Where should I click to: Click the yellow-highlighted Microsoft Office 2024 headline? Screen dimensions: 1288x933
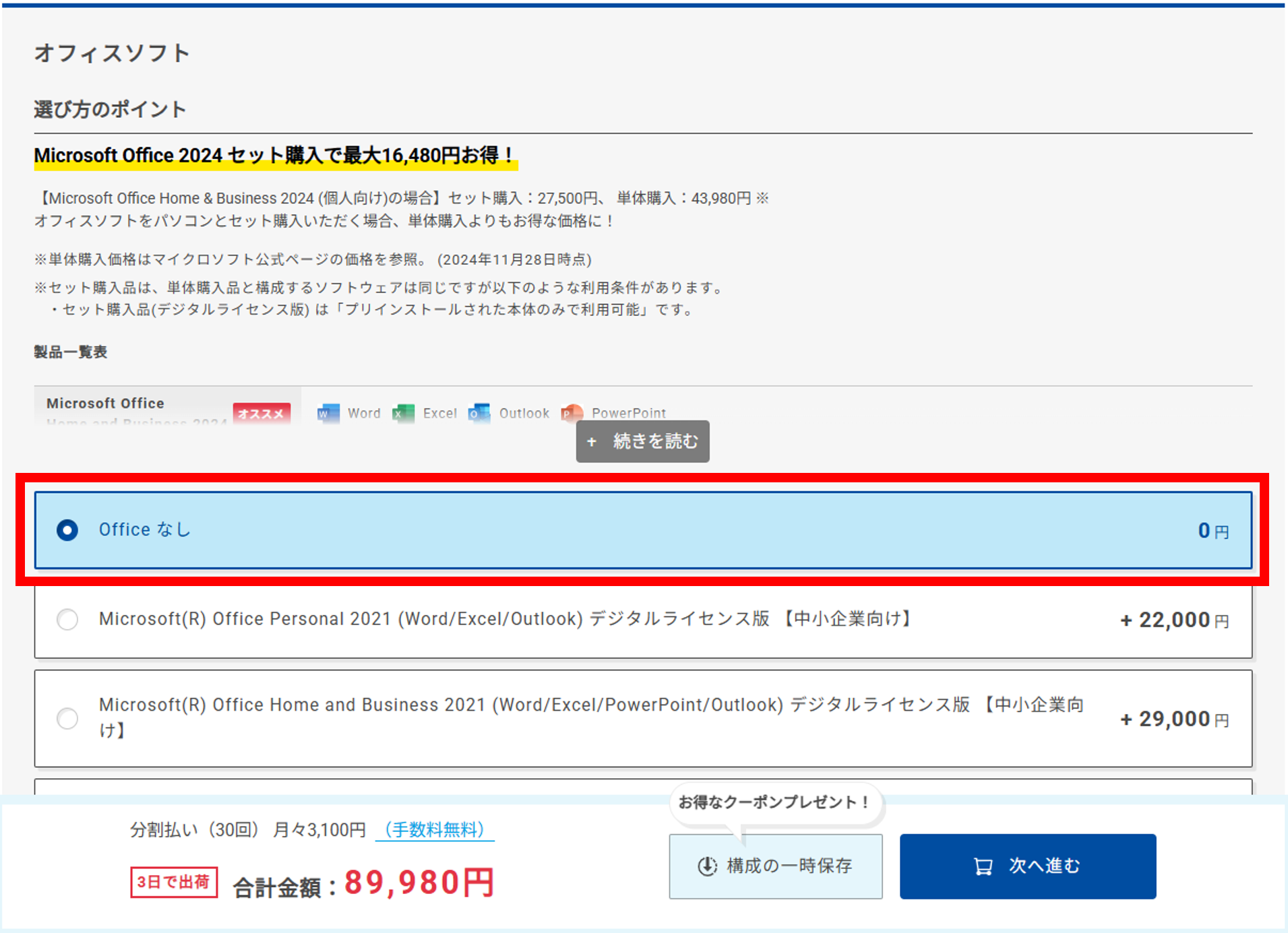[x=276, y=156]
